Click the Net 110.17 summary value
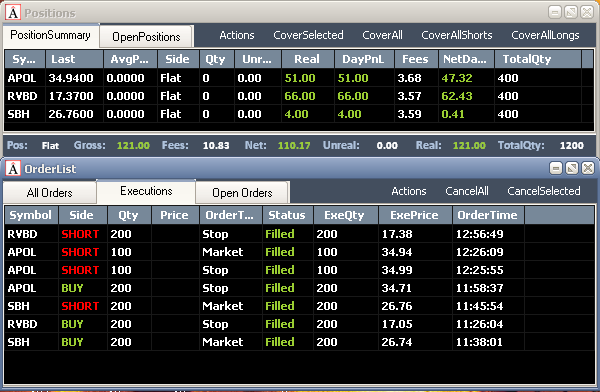The width and height of the screenshot is (600, 392). [294, 145]
